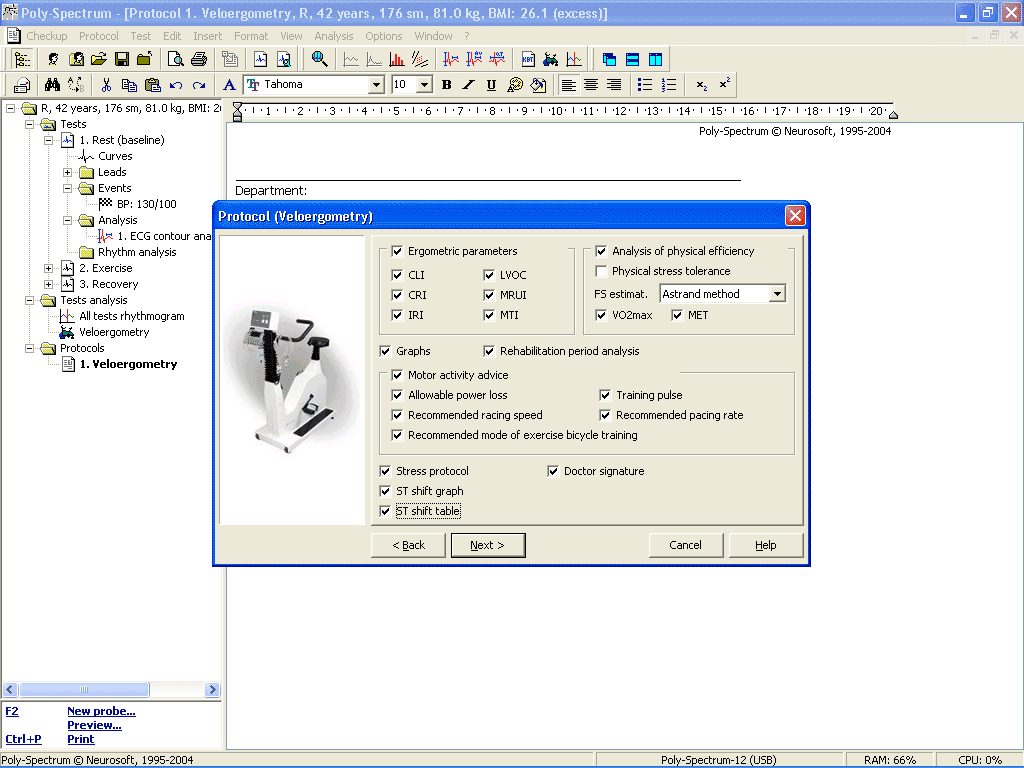Click the Next button

click(x=488, y=545)
